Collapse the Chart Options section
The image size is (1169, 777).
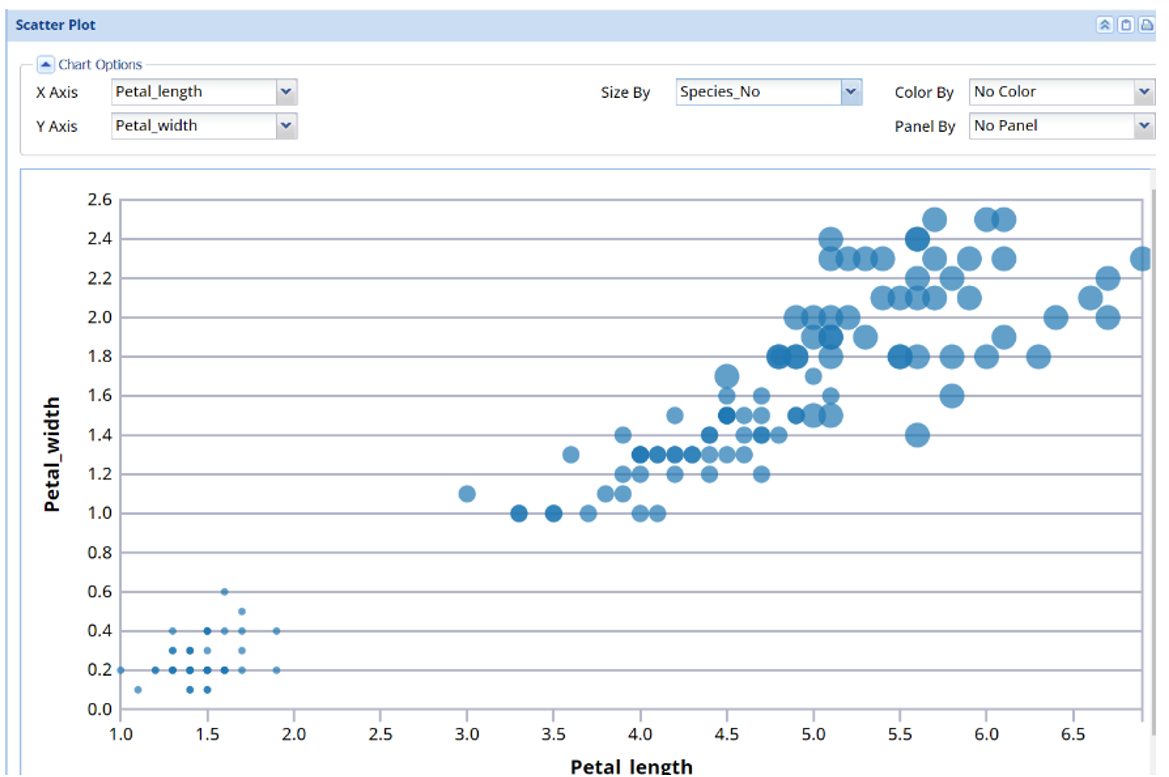pyautogui.click(x=45, y=64)
